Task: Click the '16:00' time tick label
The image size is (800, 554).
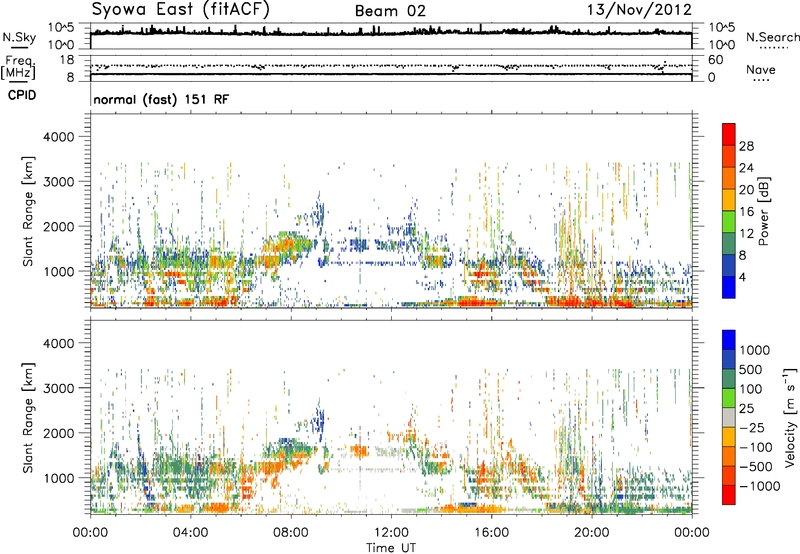Action: (x=491, y=533)
